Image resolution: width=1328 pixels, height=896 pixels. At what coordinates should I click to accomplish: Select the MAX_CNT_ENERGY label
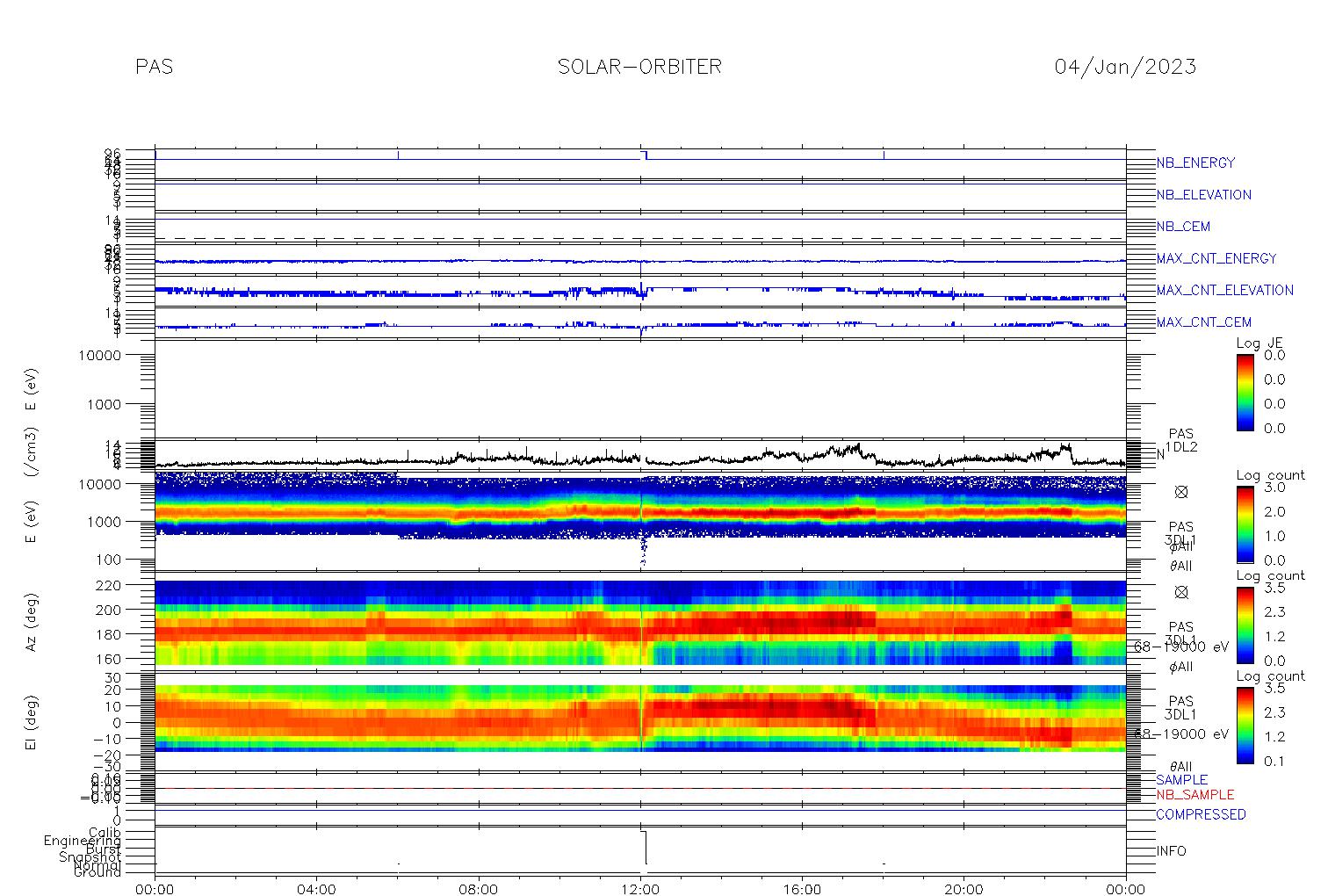(x=1216, y=258)
